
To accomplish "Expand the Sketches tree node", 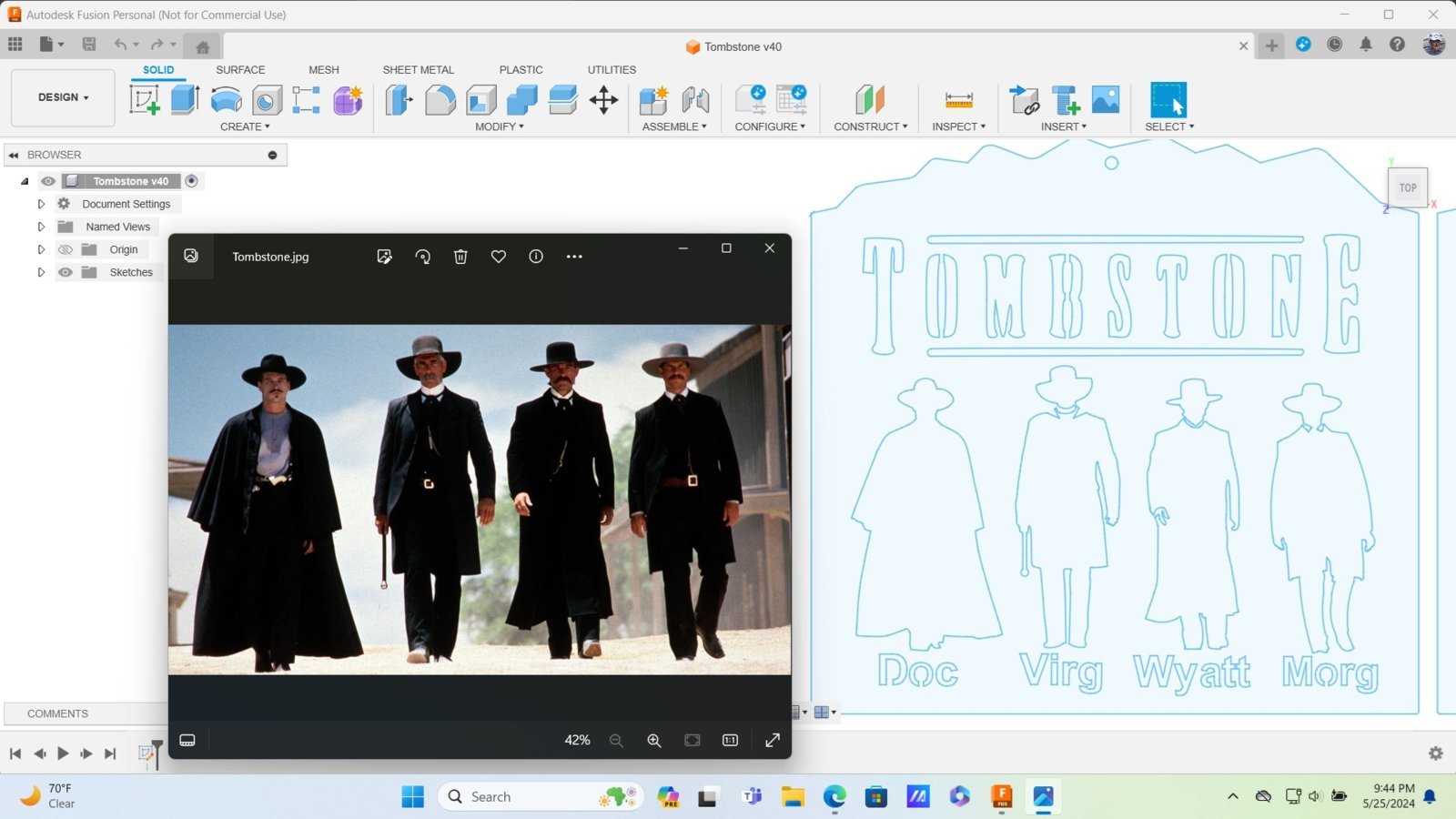I will [41, 272].
